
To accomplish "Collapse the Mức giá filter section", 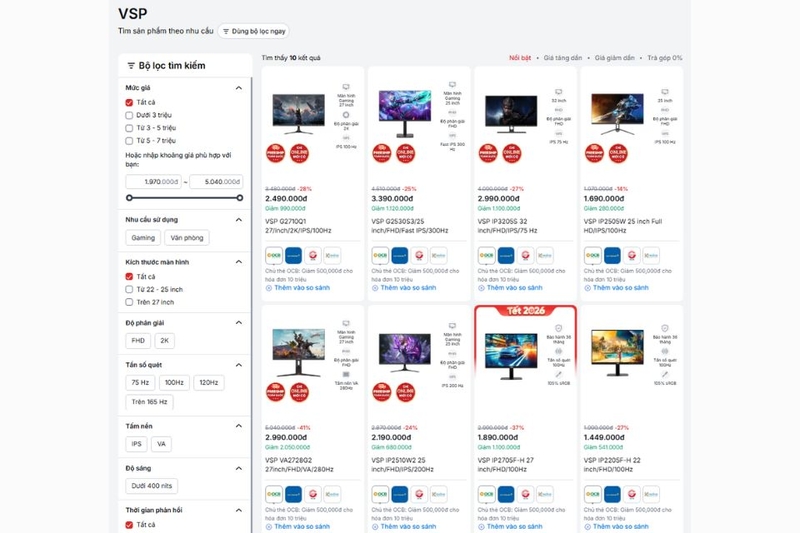I will coord(238,88).
